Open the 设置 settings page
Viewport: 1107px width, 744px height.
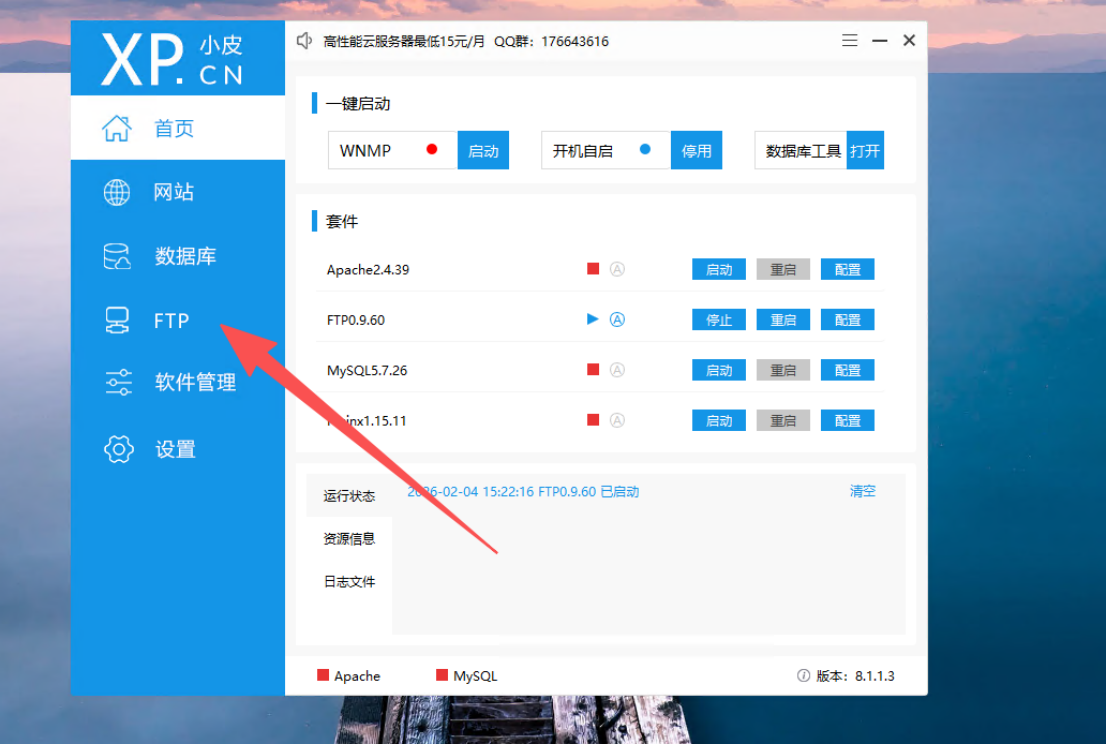(x=178, y=449)
